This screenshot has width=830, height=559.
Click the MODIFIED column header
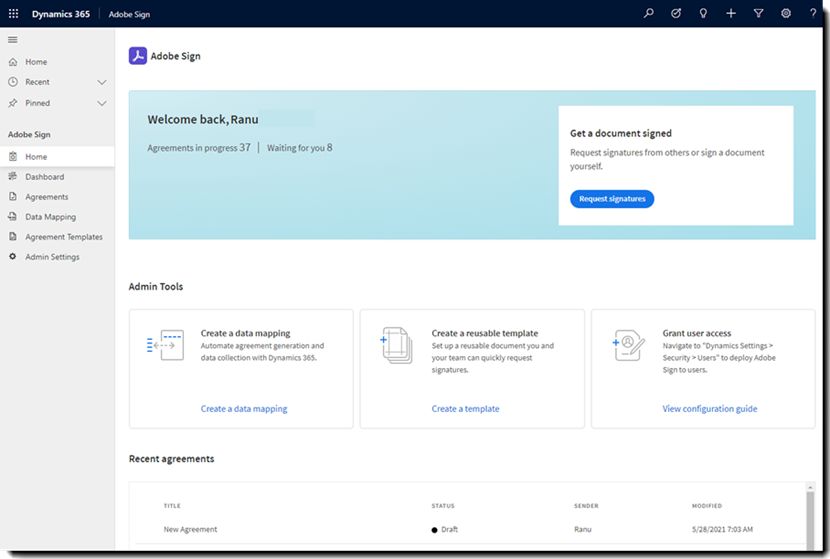point(707,506)
